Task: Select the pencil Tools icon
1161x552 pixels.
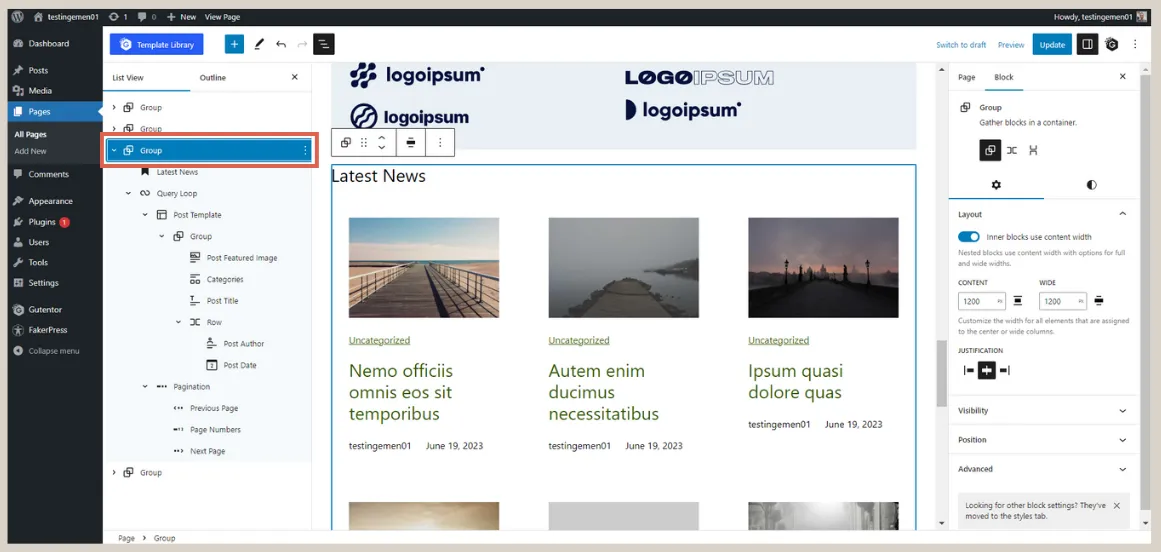Action: (258, 44)
